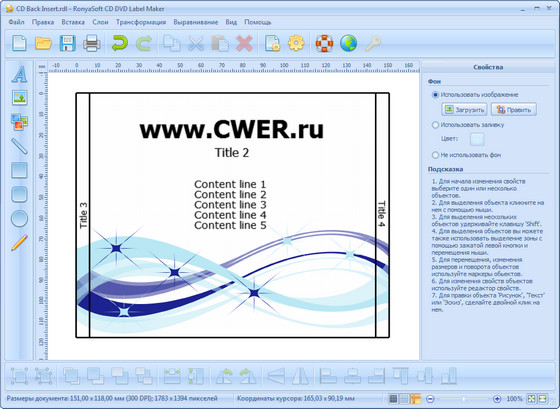Screen dimensions: 560x409
Task: Open settings with the gear icon
Action: pos(296,43)
